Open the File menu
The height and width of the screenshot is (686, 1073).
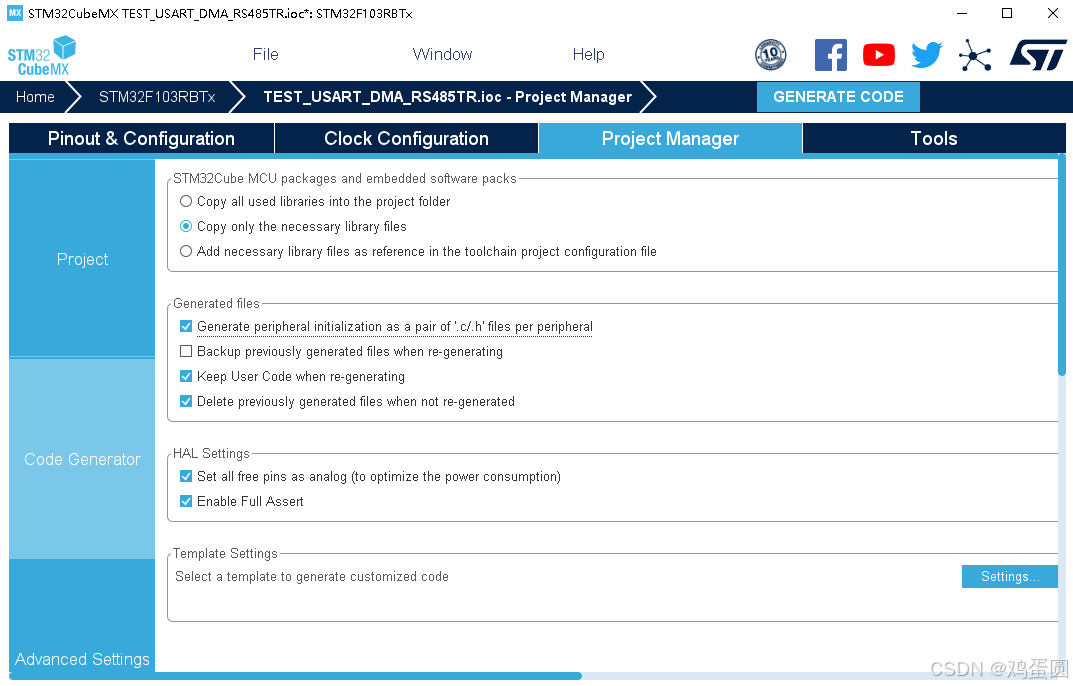[266, 54]
